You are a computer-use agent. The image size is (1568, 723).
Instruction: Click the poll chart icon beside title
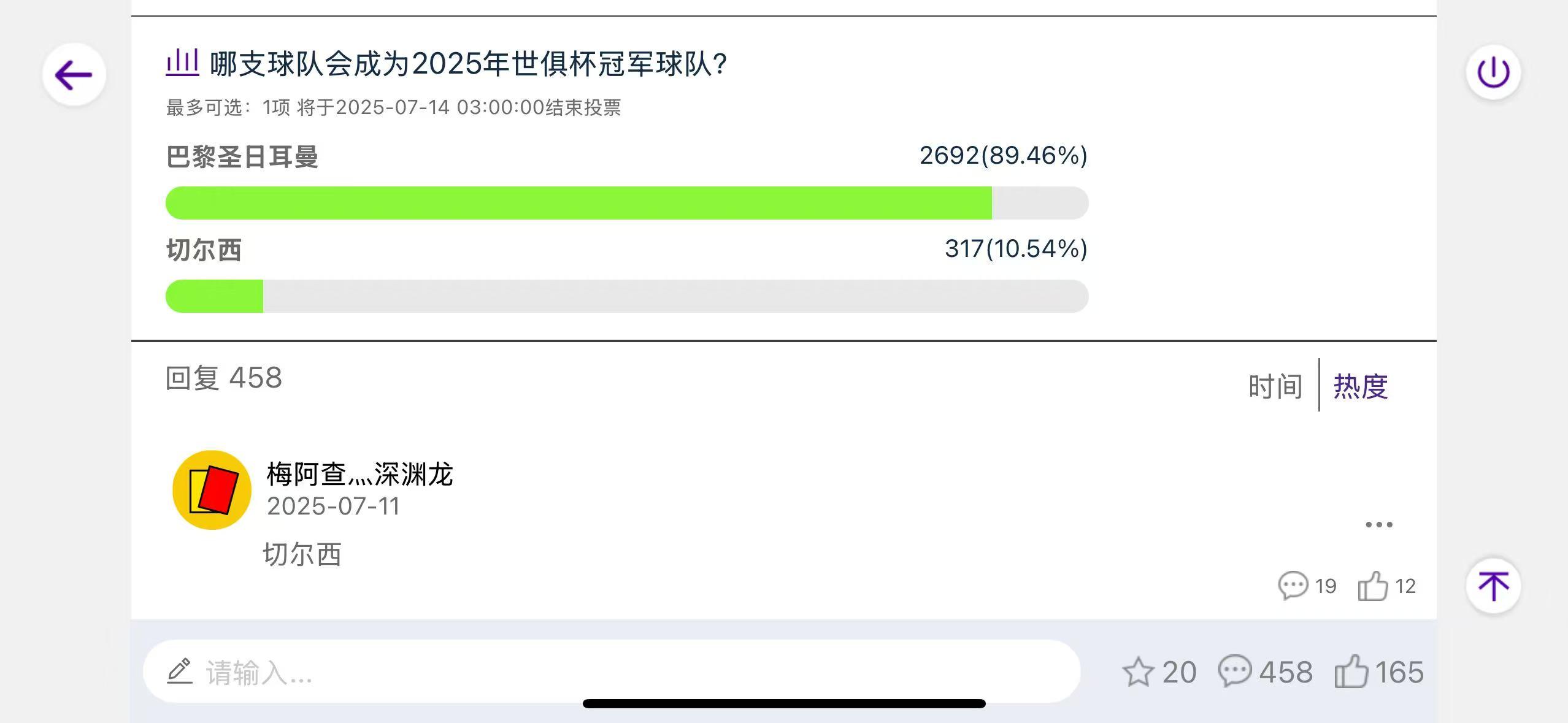click(182, 63)
